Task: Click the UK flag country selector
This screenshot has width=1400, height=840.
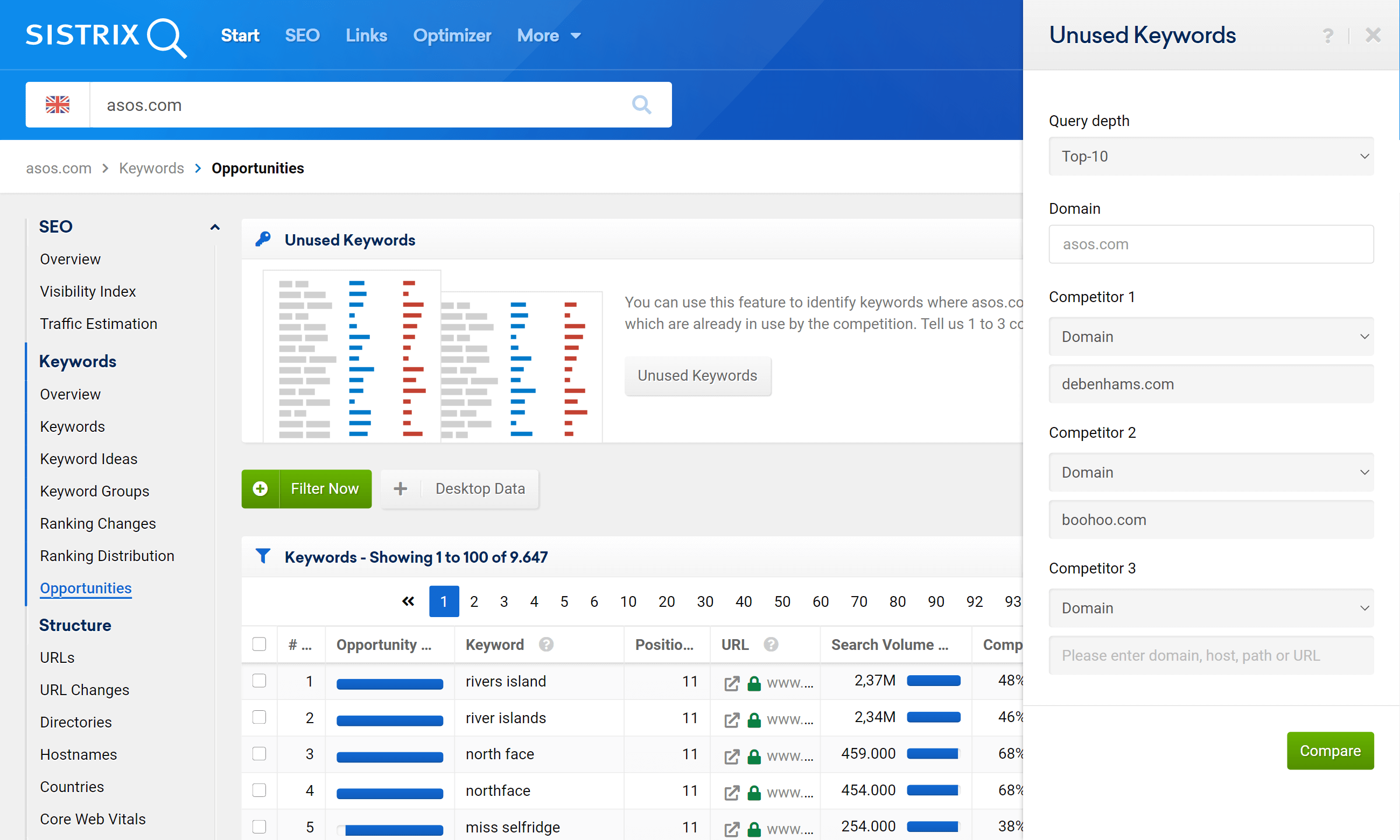Action: click(x=58, y=104)
